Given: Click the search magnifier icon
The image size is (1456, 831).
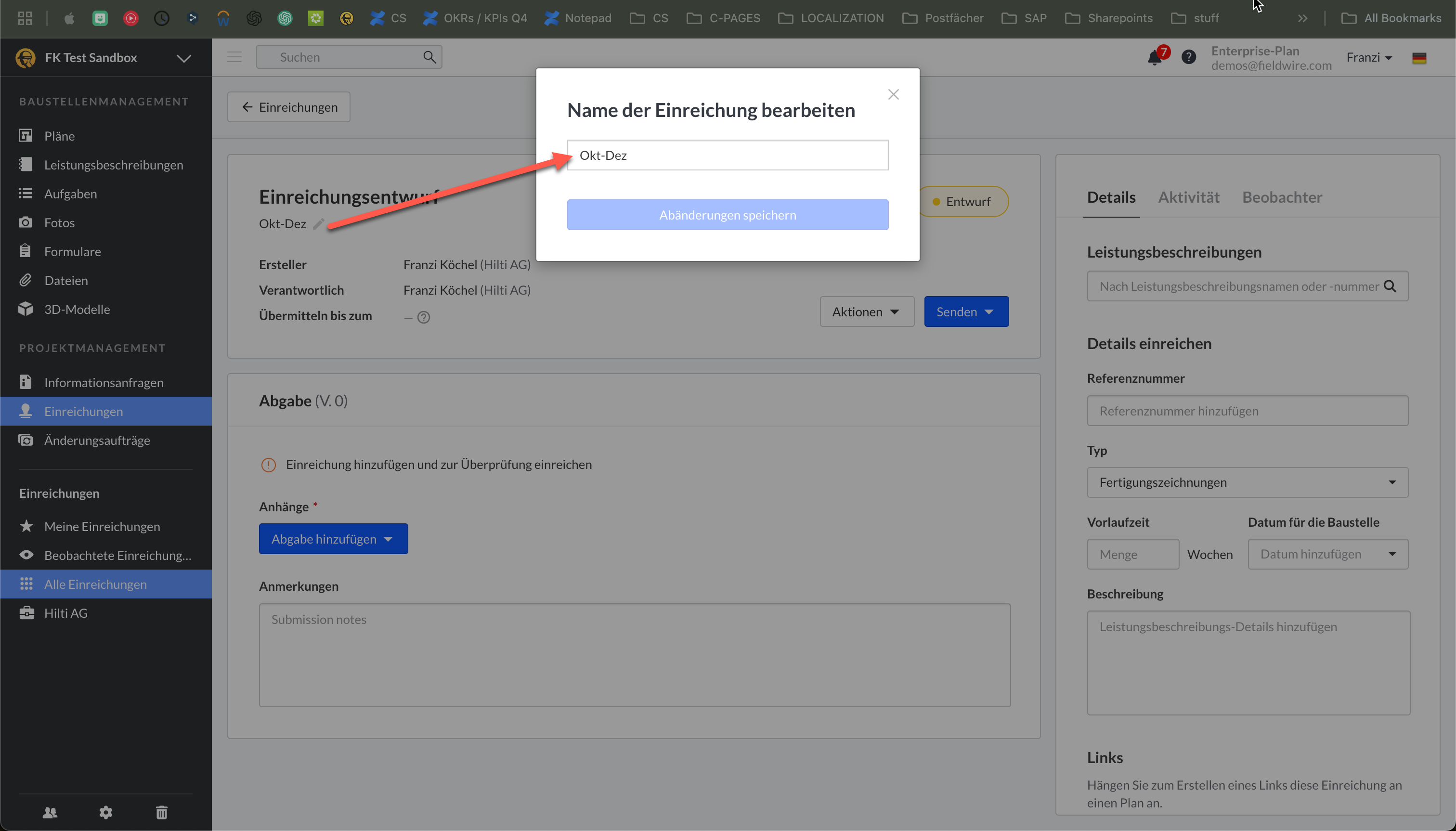Looking at the screenshot, I should pos(429,57).
